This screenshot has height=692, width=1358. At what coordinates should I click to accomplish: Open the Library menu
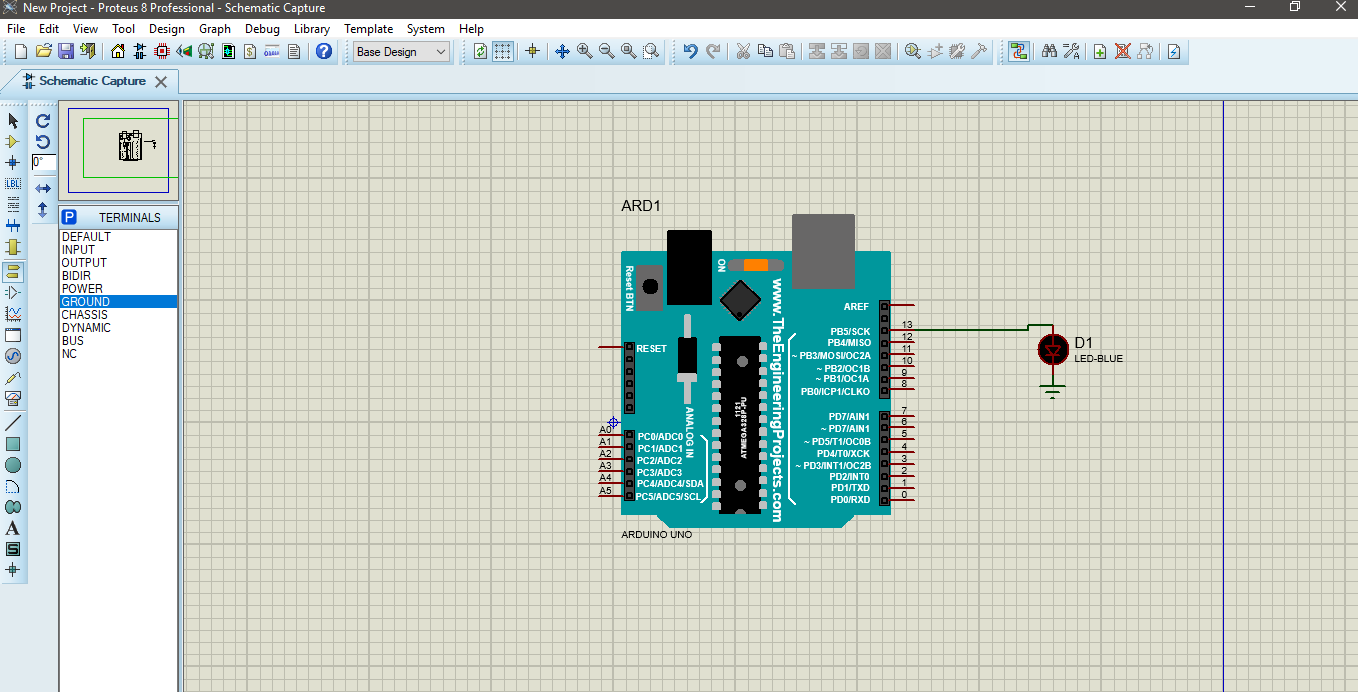[312, 29]
